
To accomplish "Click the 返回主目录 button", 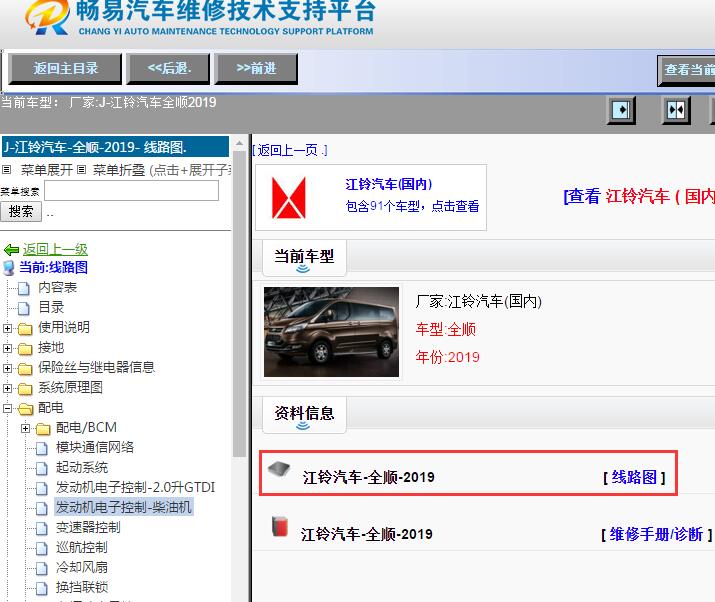I will point(65,69).
